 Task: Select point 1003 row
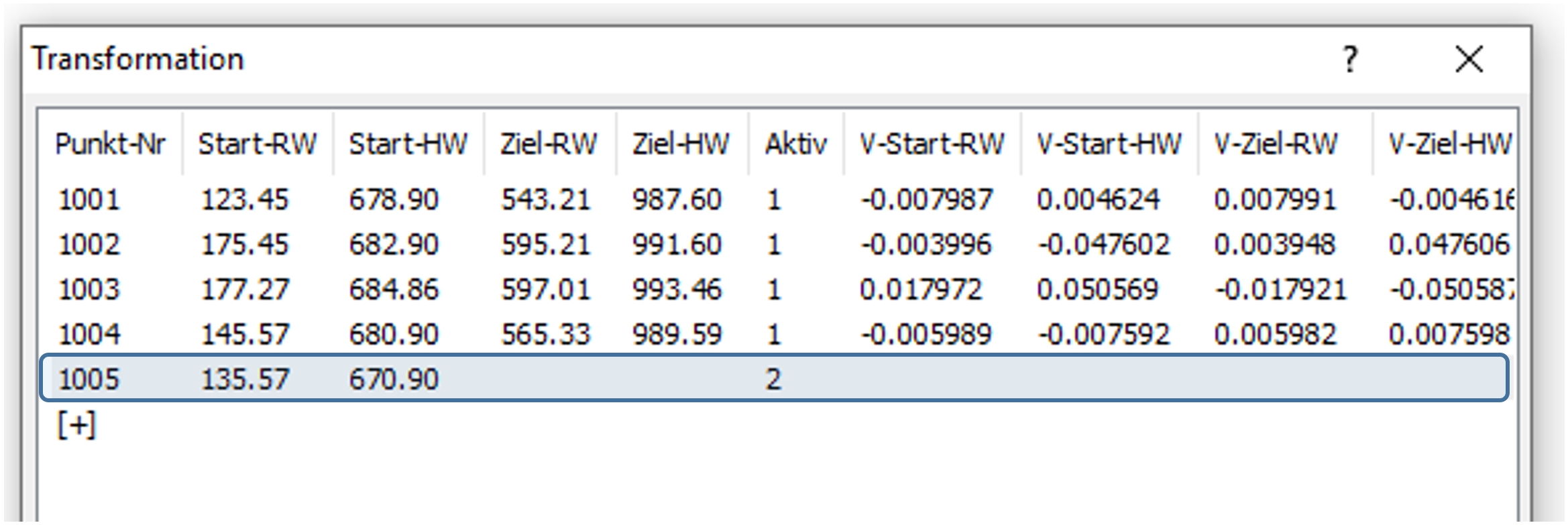[89, 290]
